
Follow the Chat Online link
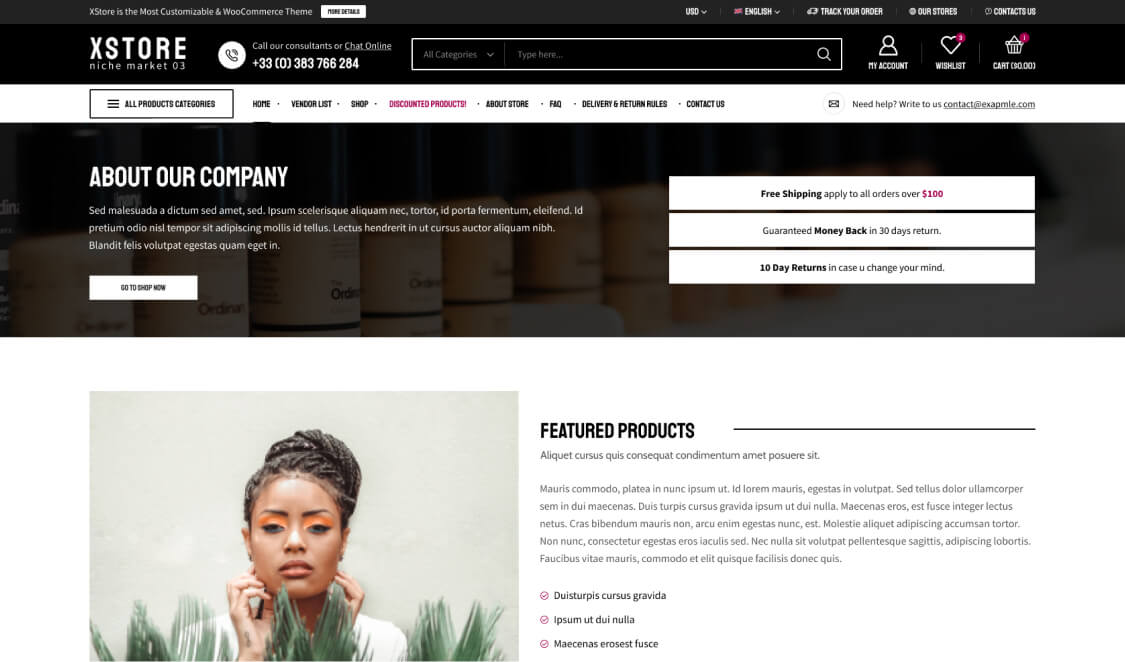[x=367, y=45]
